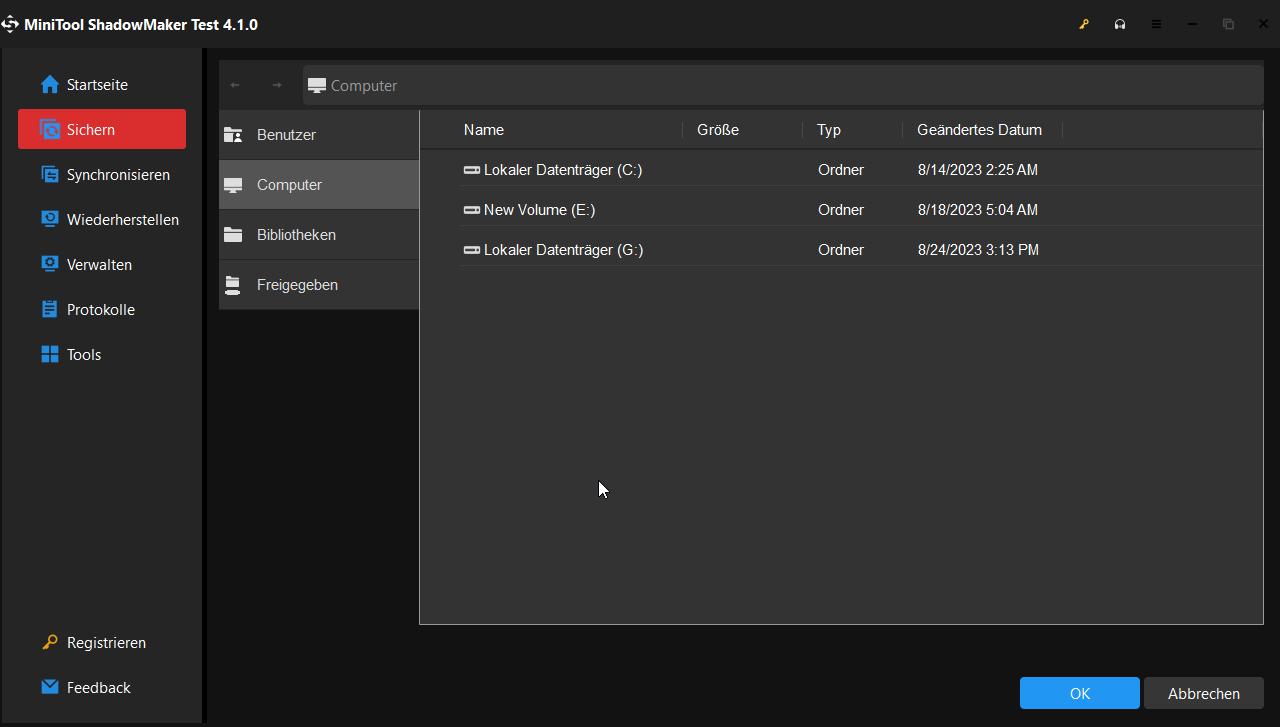This screenshot has height=727, width=1280.
Task: Click the key icon in title bar
Action: [1084, 24]
